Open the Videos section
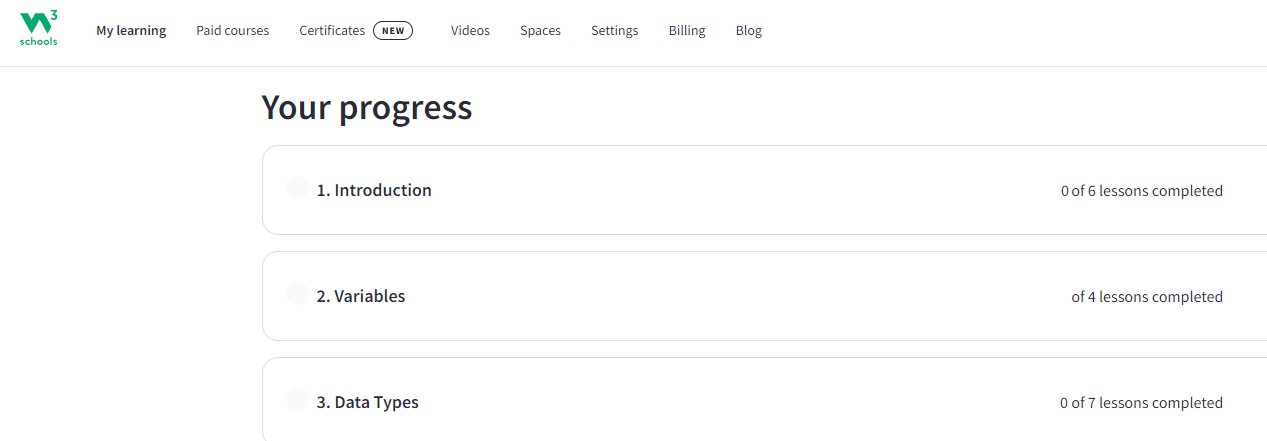This screenshot has width=1267, height=441. (470, 31)
